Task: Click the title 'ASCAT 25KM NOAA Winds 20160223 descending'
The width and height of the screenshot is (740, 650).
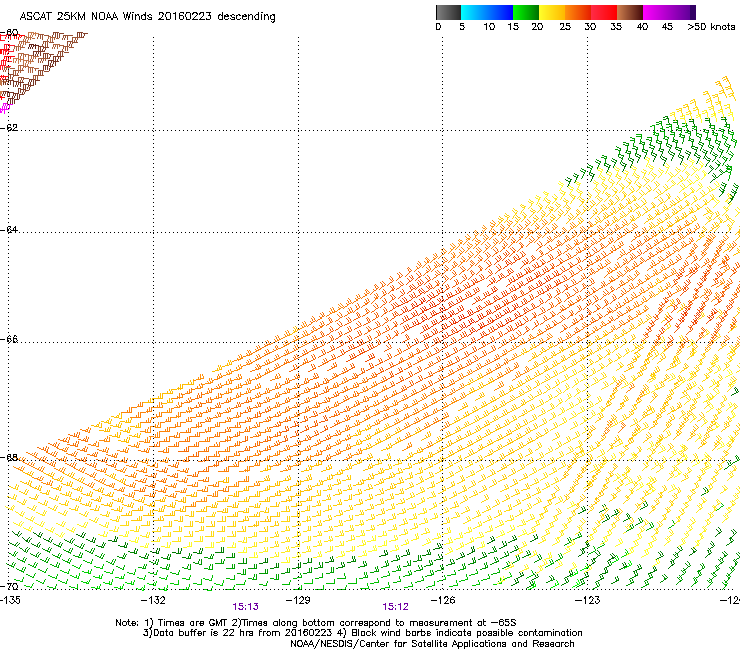Action: (x=147, y=17)
